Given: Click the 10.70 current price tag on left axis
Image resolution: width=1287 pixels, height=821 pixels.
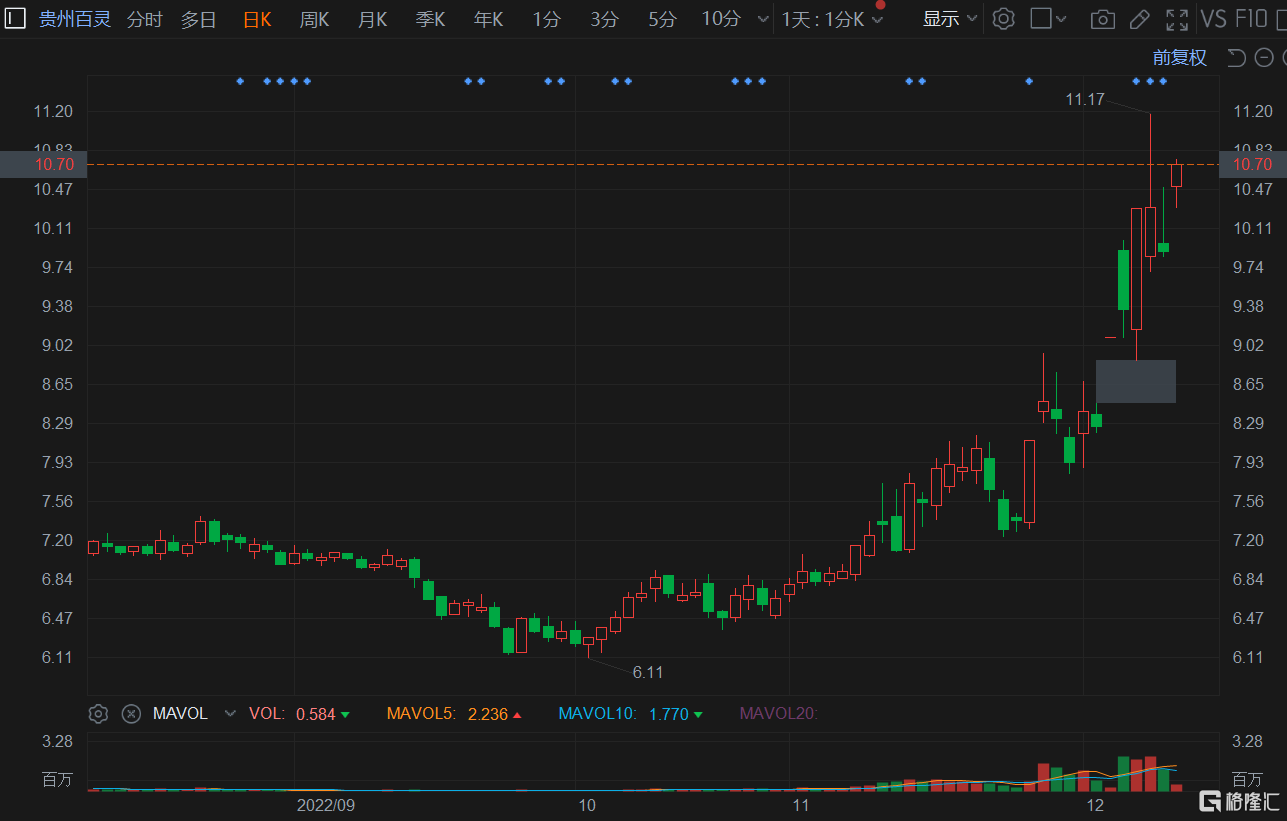Looking at the screenshot, I should (44, 164).
